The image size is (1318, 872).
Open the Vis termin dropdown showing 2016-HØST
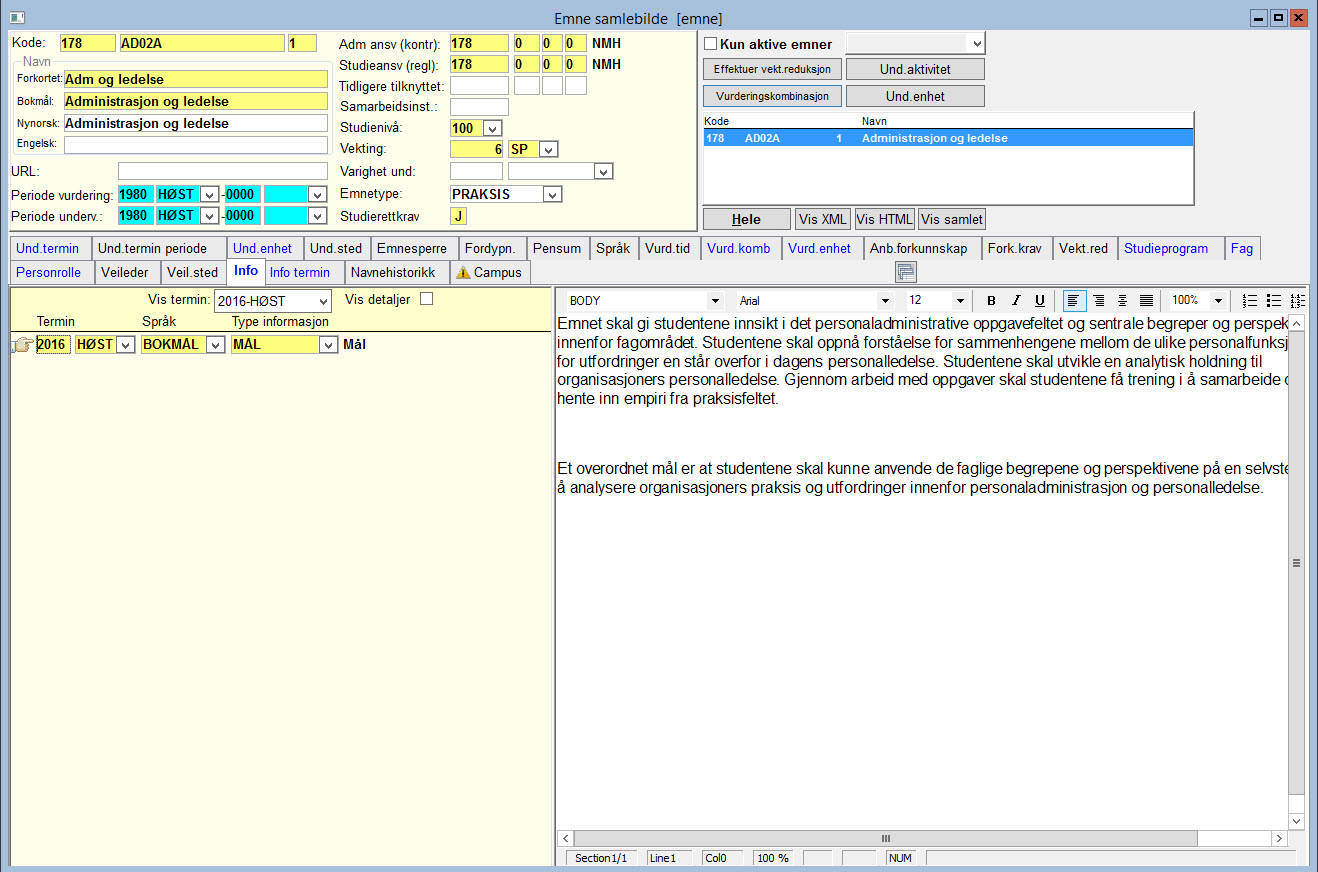pos(322,301)
